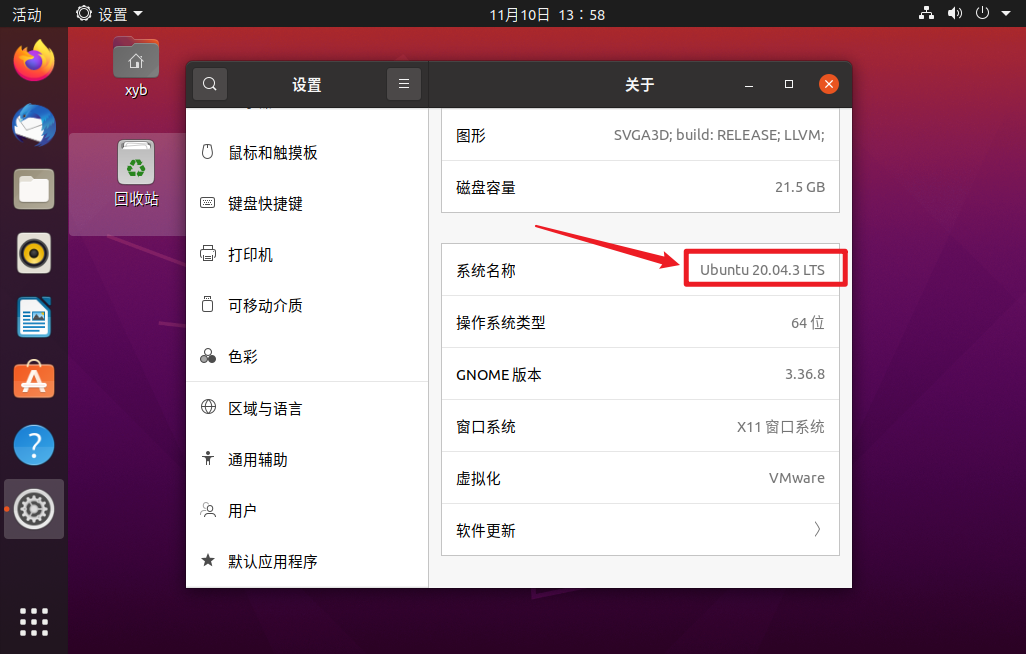Select 鼠标和触摸板 in sidebar
Screen dimensions: 1026x654
tap(307, 153)
